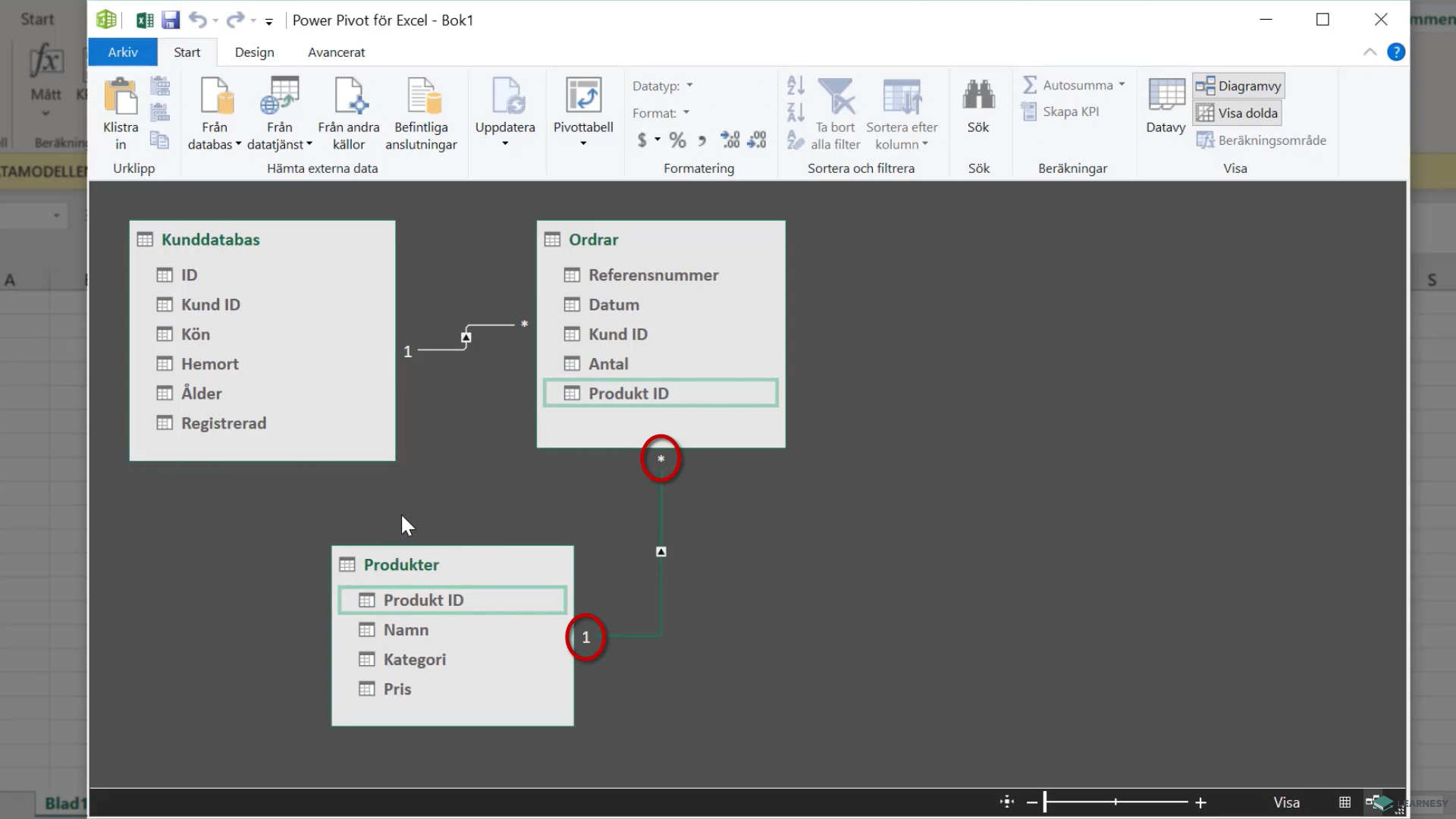
Task: Click the Uppdatera refresh icon
Action: (x=505, y=106)
